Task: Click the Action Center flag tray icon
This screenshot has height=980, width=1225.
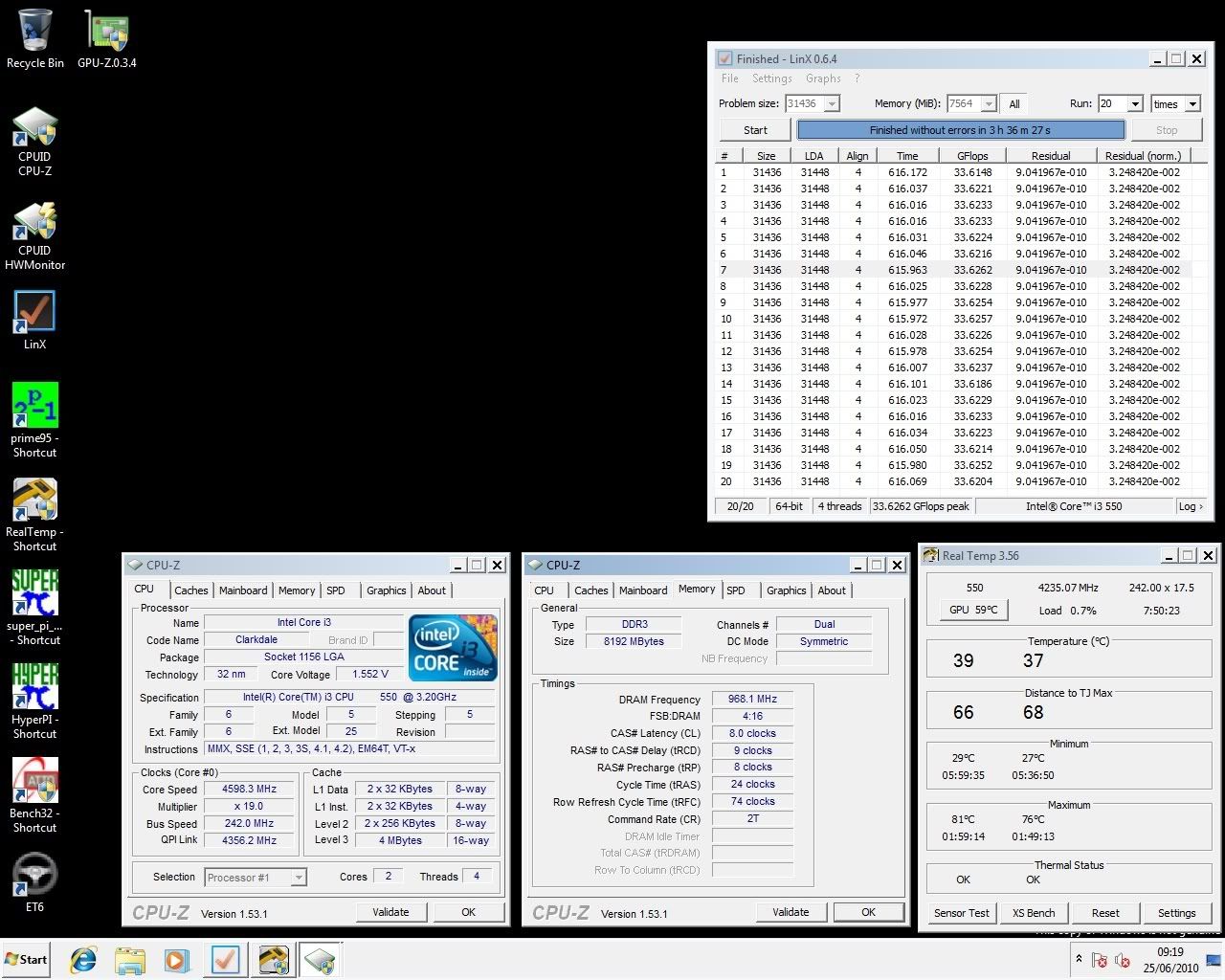Action: coord(1100,960)
